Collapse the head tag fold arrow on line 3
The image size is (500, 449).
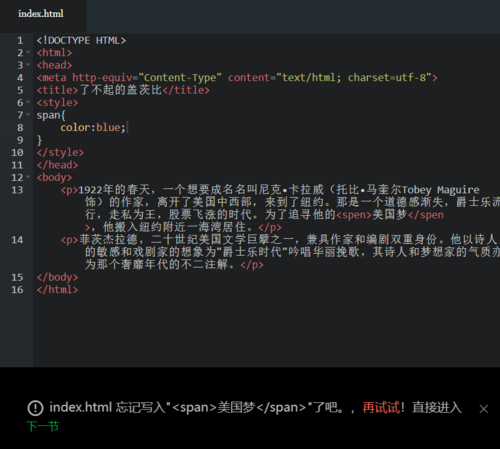[28, 65]
